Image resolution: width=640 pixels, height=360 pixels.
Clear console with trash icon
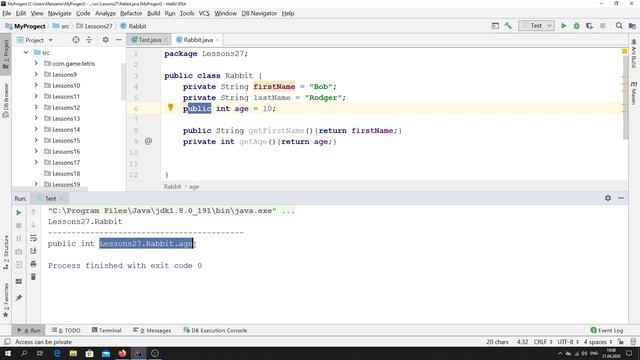pyautogui.click(x=33, y=277)
